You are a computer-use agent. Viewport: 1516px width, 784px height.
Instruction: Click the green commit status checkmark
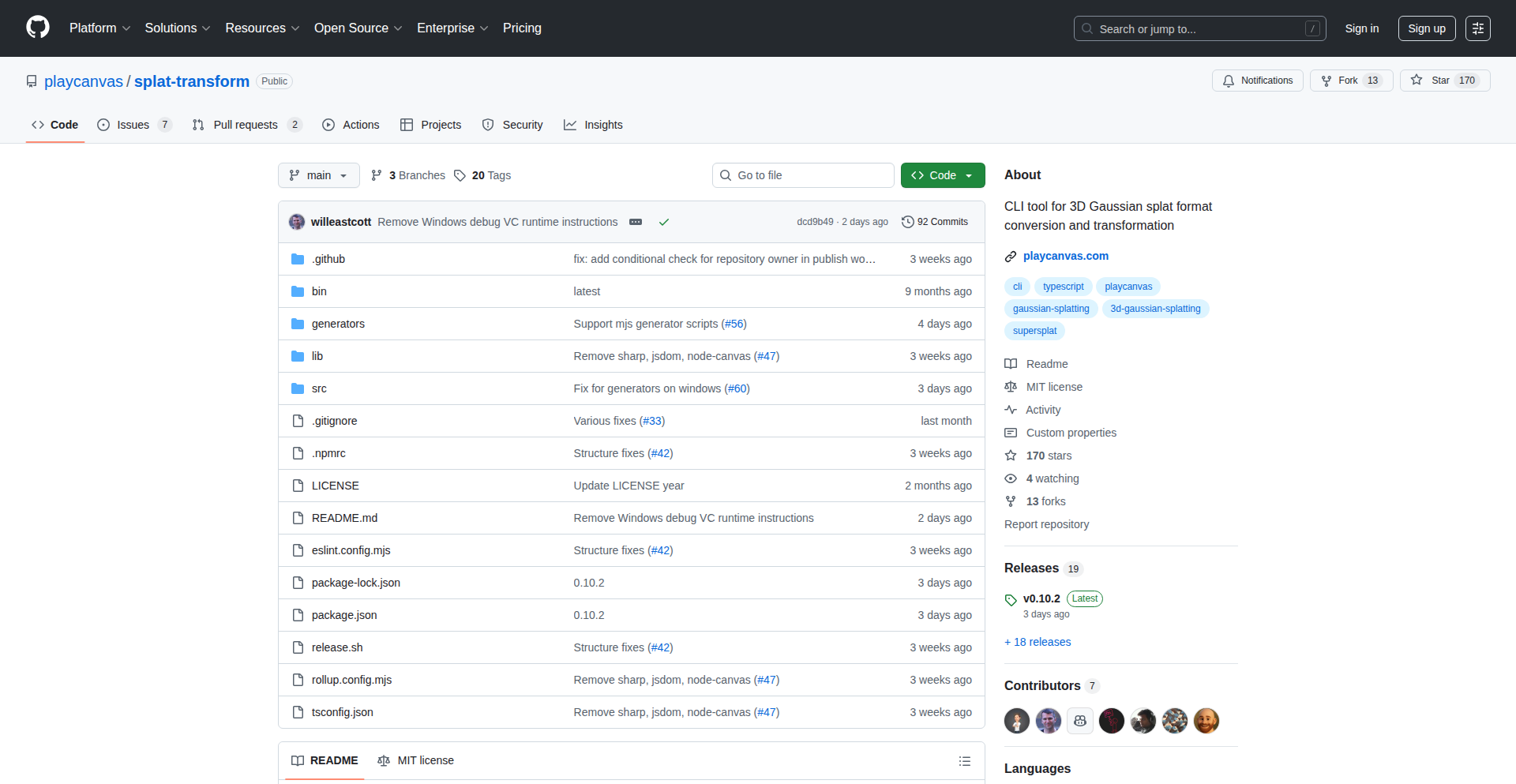point(664,222)
